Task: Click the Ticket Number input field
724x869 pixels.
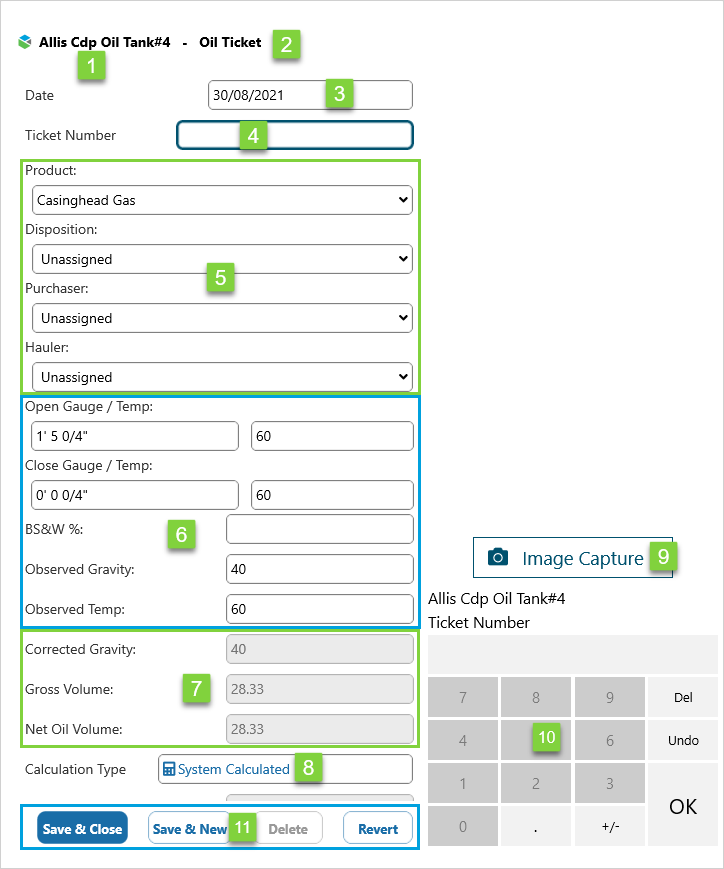Action: pyautogui.click(x=295, y=135)
